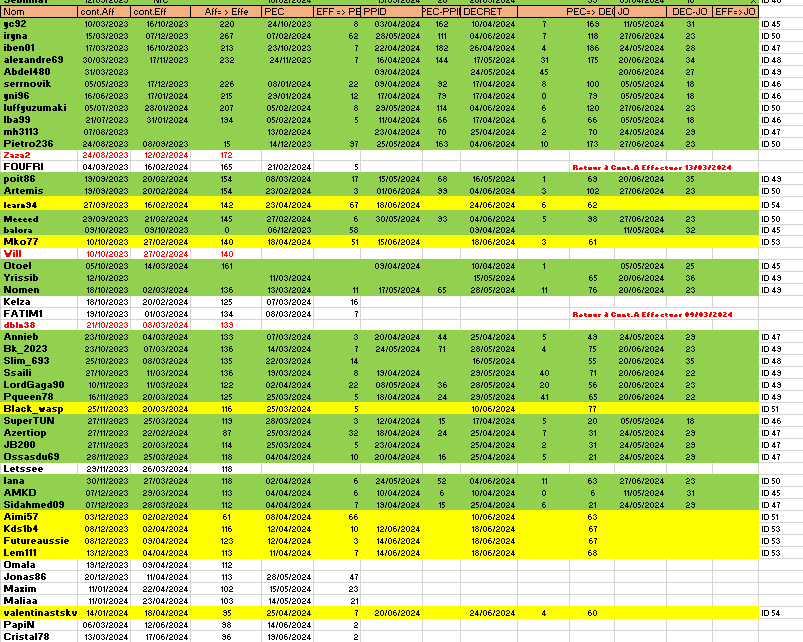803x642 pixels.
Task: Click the red "Retour" note in FATIM1 row
Action: (652, 314)
